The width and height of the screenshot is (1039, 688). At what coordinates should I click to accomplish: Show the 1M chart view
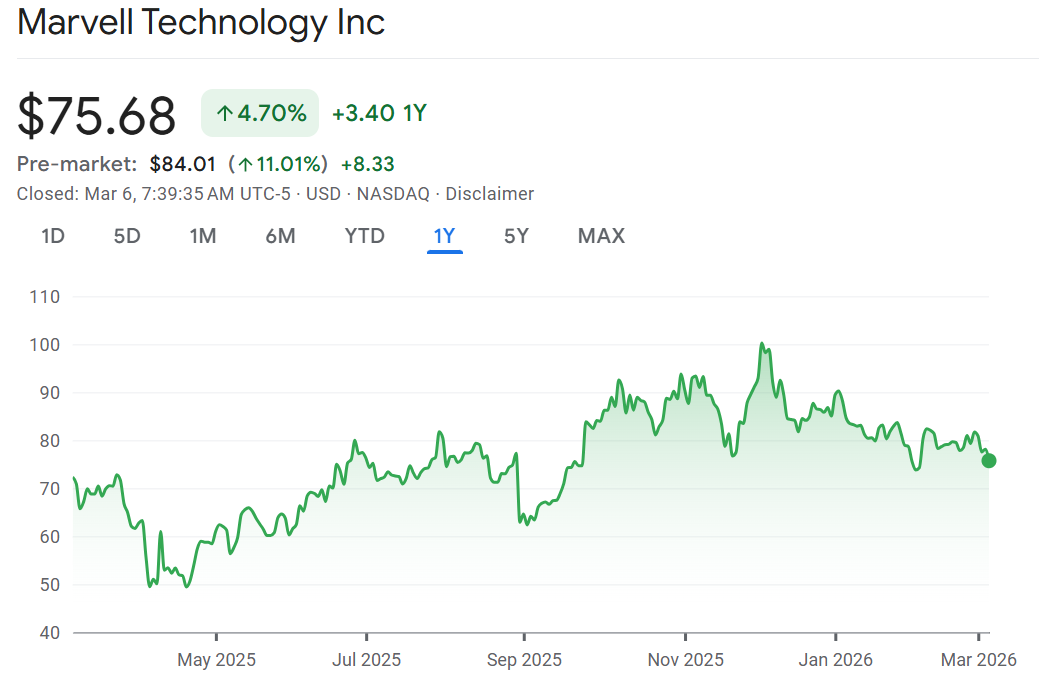click(x=202, y=236)
